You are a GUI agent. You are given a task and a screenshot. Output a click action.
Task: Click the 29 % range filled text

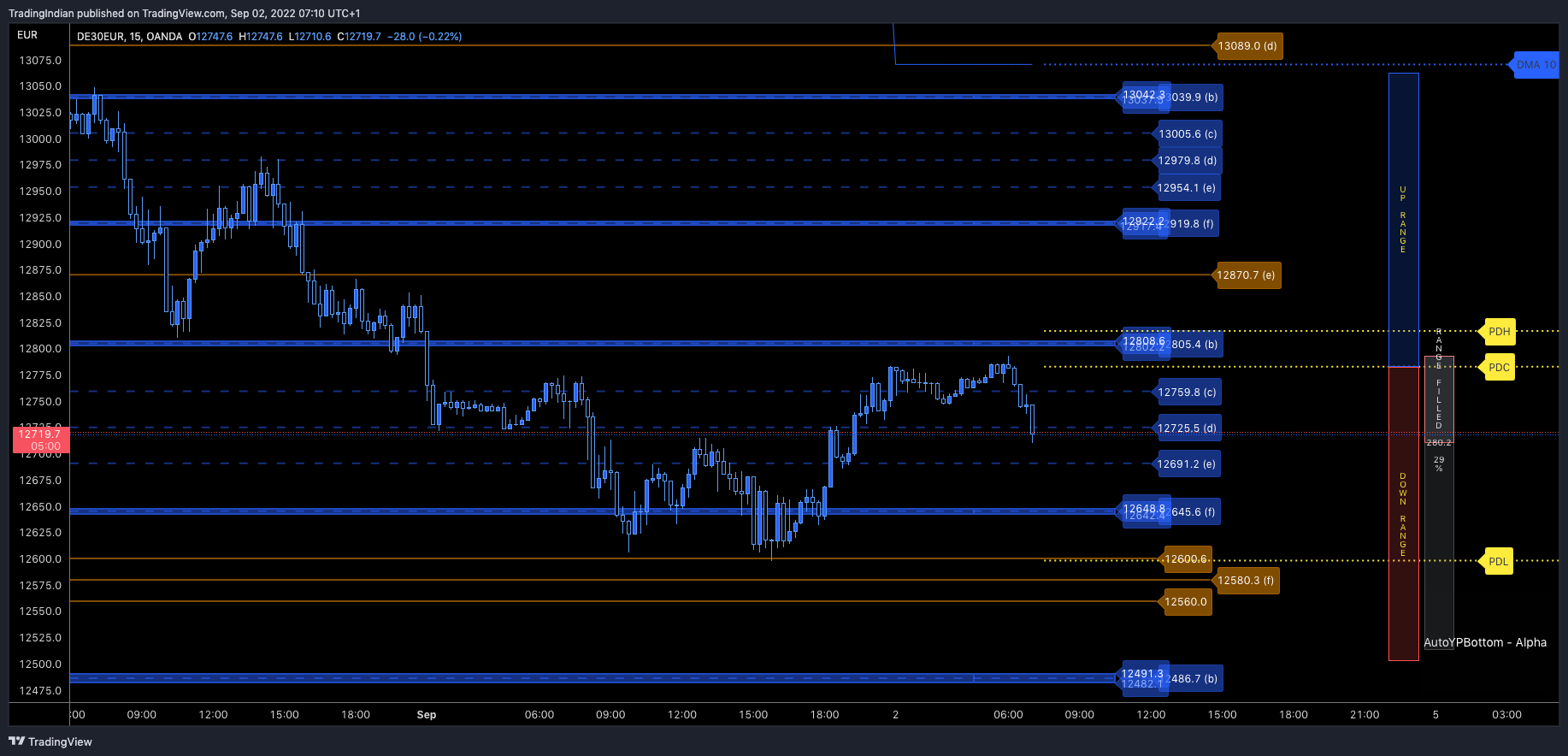[1439, 464]
